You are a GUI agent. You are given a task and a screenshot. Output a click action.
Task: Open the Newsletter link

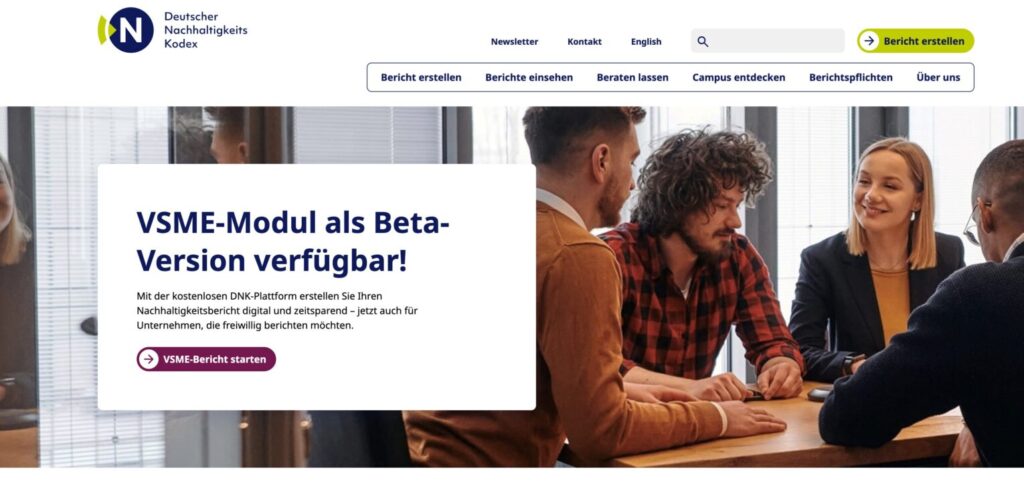(515, 41)
